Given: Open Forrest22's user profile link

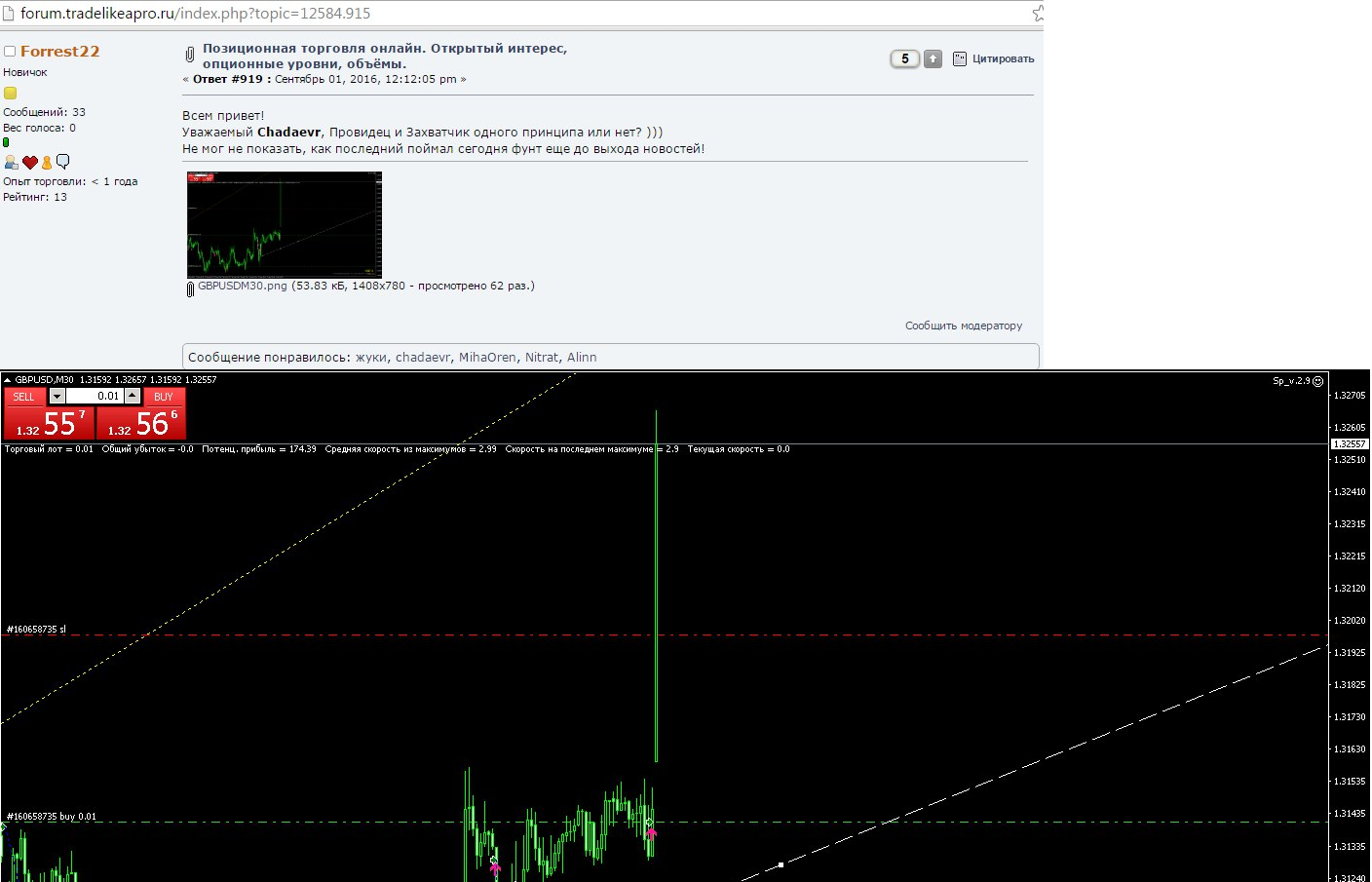Looking at the screenshot, I should coord(60,52).
